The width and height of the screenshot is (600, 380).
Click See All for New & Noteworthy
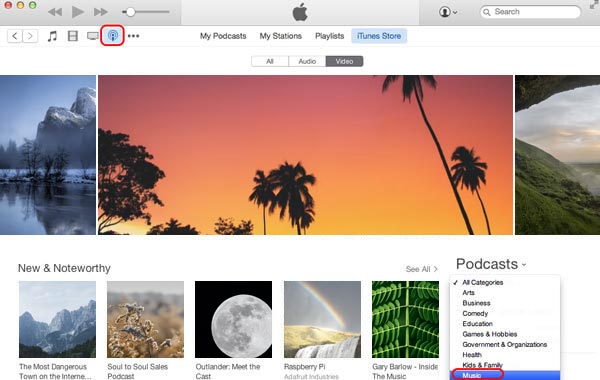click(x=421, y=269)
